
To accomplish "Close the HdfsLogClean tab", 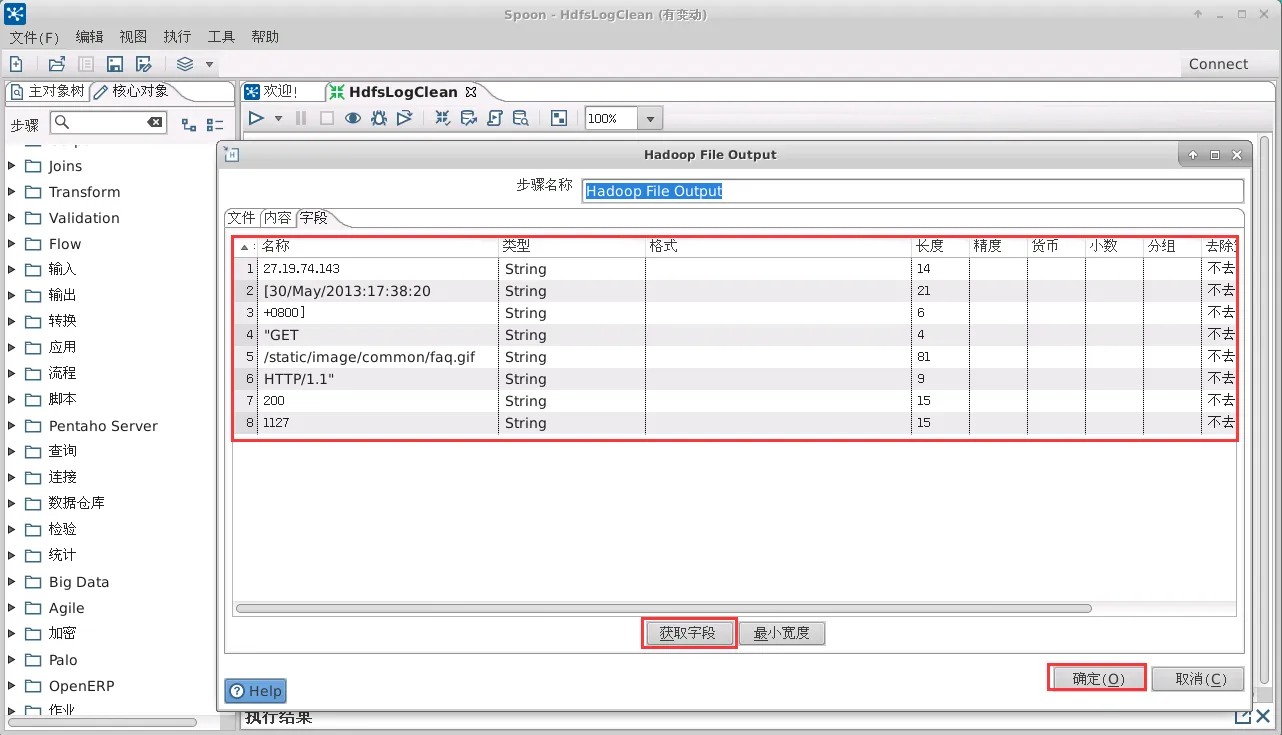I will (471, 92).
